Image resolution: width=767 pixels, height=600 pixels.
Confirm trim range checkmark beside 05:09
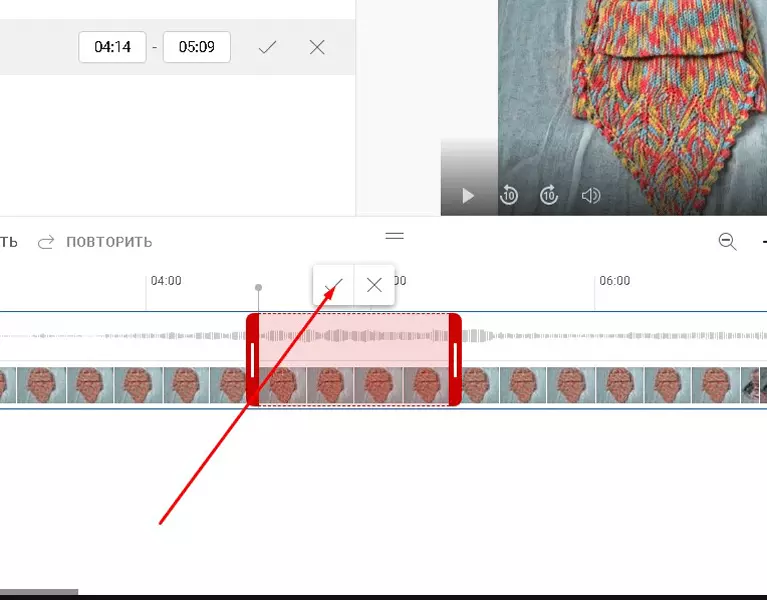[268, 47]
